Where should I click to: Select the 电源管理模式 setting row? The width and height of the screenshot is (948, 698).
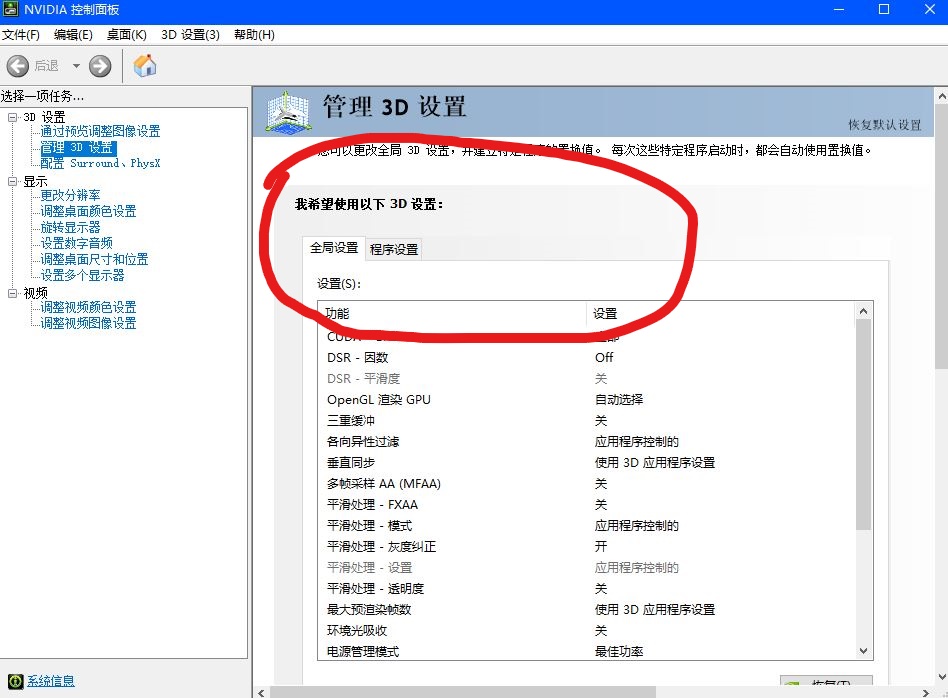pos(586,651)
